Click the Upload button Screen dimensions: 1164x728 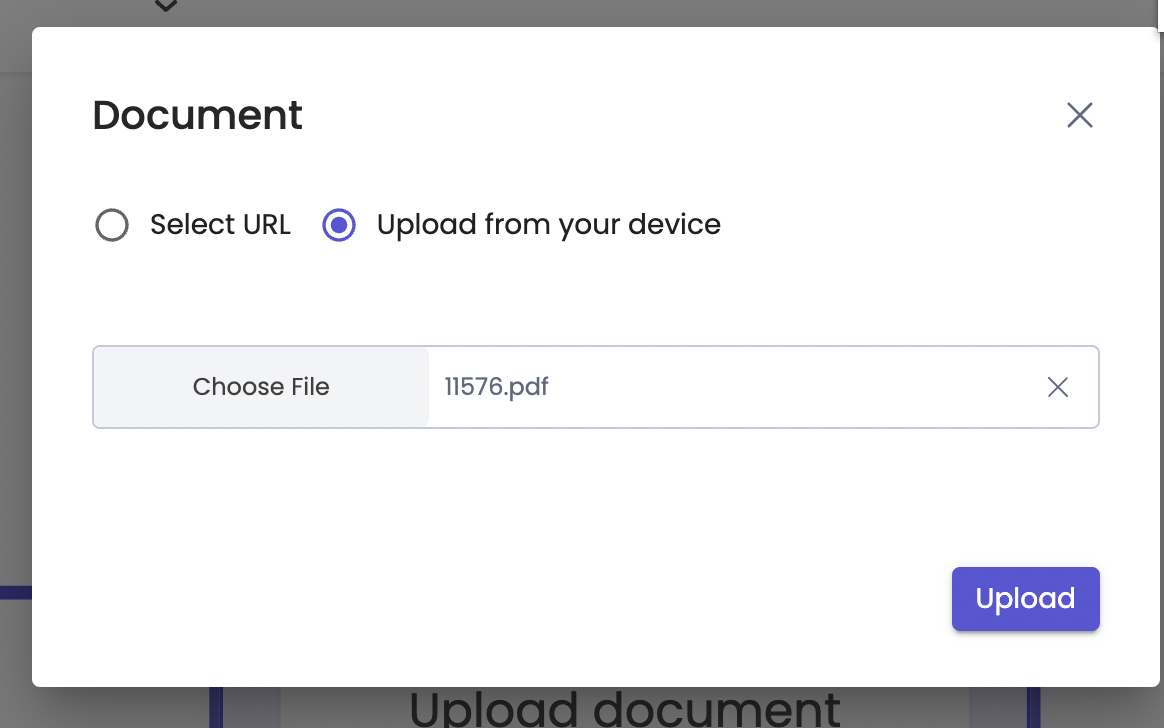(x=1025, y=599)
